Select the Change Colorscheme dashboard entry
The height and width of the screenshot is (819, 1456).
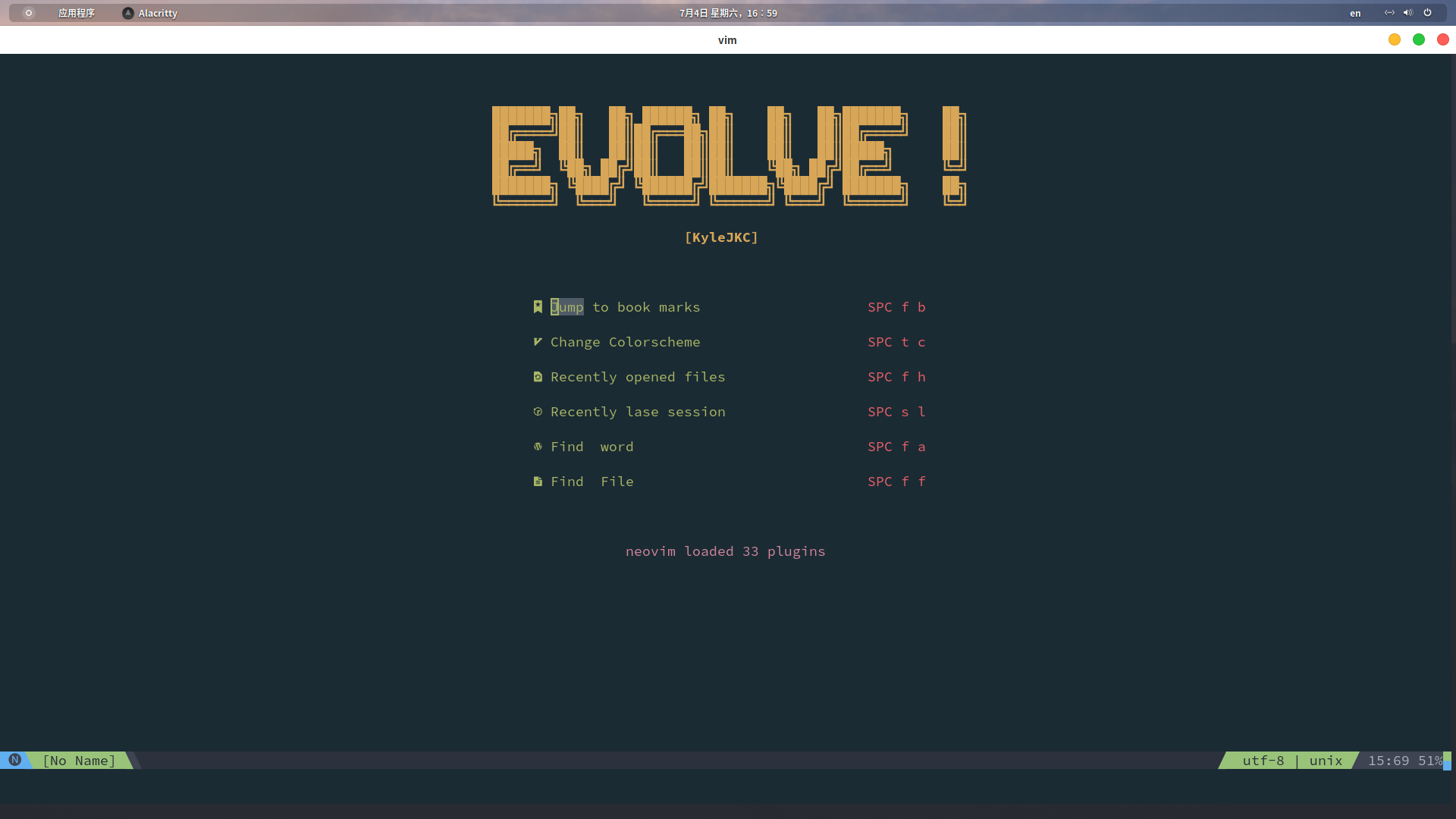click(x=625, y=342)
